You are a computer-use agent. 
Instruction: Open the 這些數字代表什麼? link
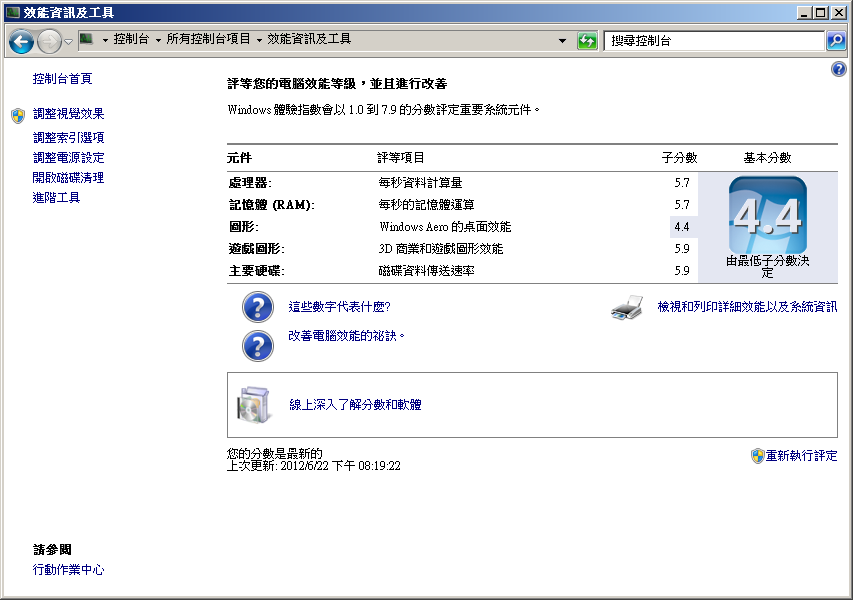tap(339, 307)
